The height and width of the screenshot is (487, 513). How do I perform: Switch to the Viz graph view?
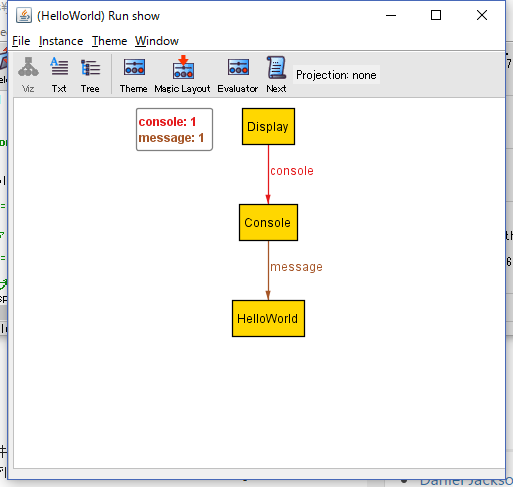(x=28, y=75)
